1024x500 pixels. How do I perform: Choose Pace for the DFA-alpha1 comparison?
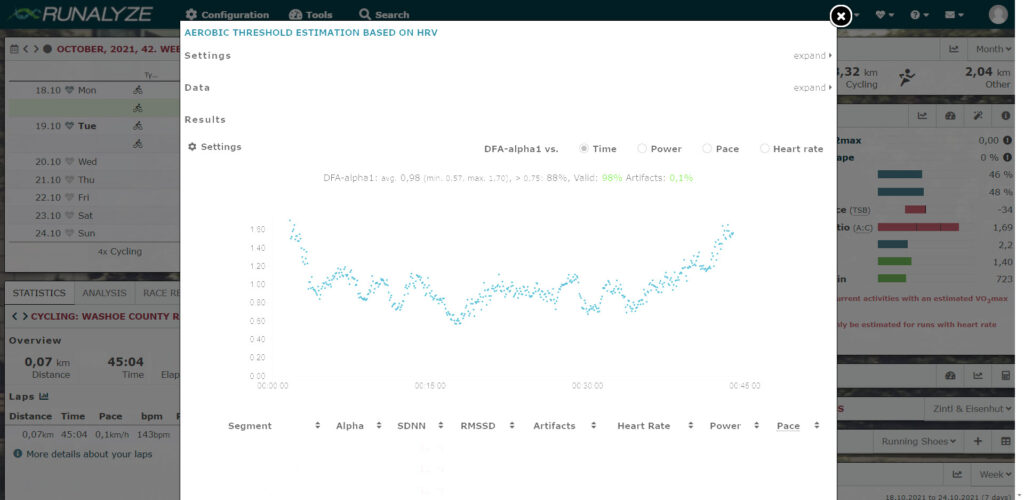[x=707, y=149]
